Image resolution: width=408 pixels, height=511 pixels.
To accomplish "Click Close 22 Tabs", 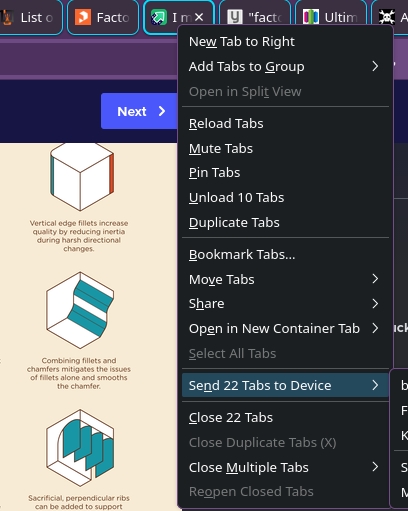I will tap(285, 417).
